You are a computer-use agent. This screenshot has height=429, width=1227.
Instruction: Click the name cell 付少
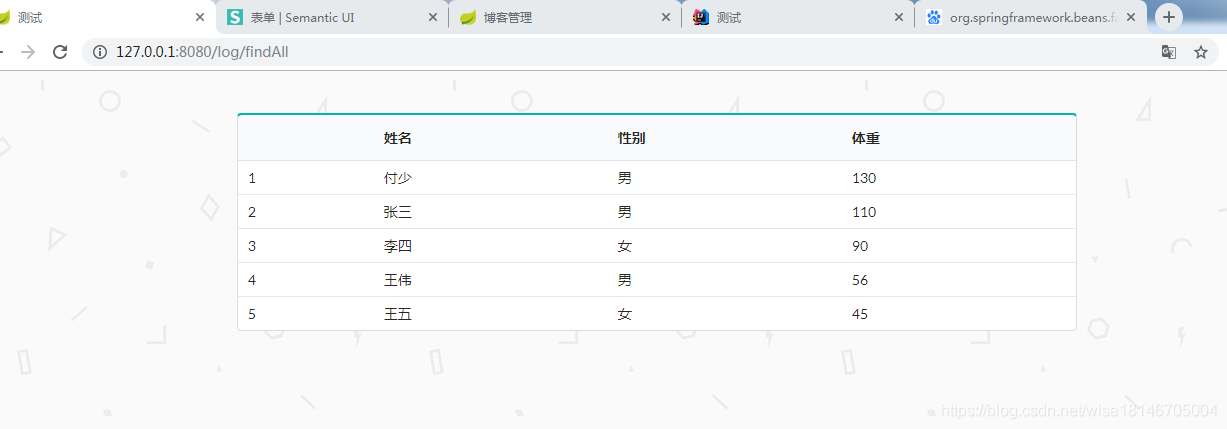(398, 178)
